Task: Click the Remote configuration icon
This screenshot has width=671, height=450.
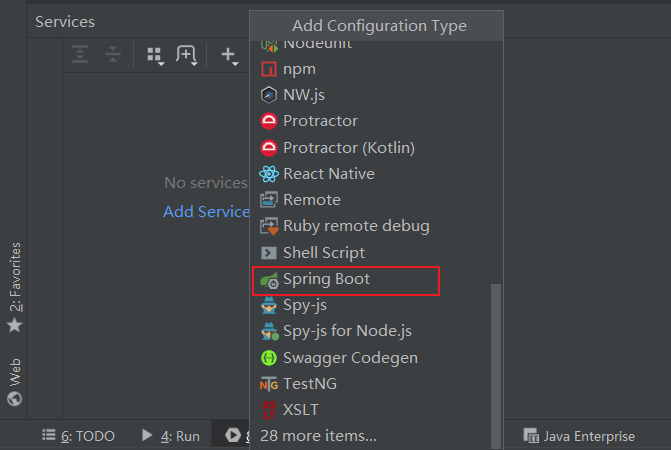Action: pos(269,200)
